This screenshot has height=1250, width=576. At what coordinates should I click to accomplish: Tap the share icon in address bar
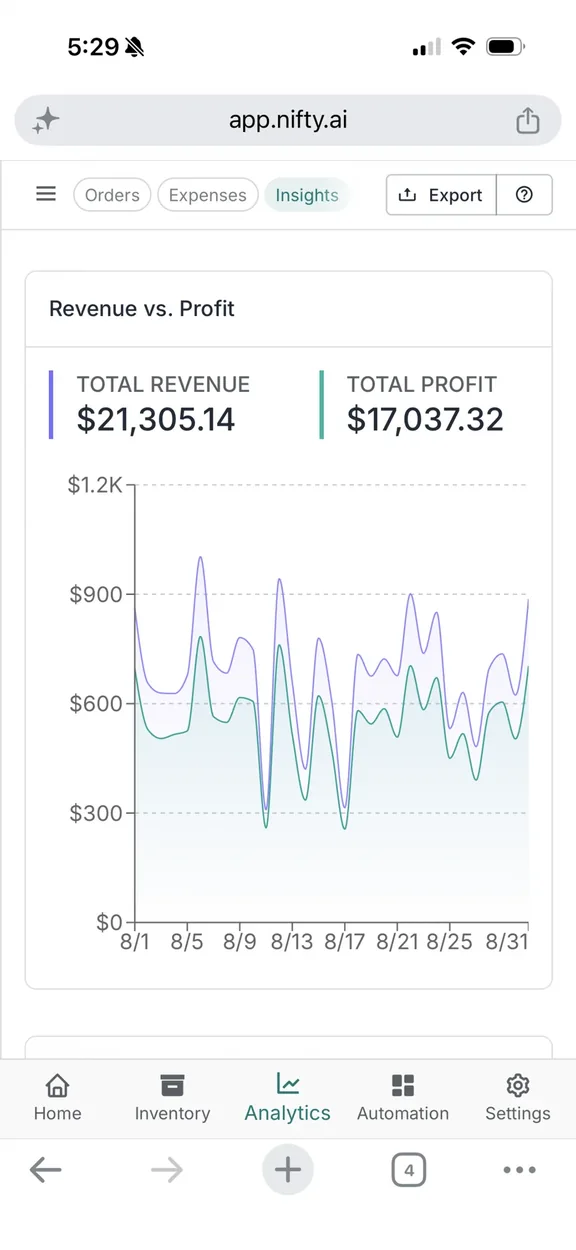coord(528,120)
